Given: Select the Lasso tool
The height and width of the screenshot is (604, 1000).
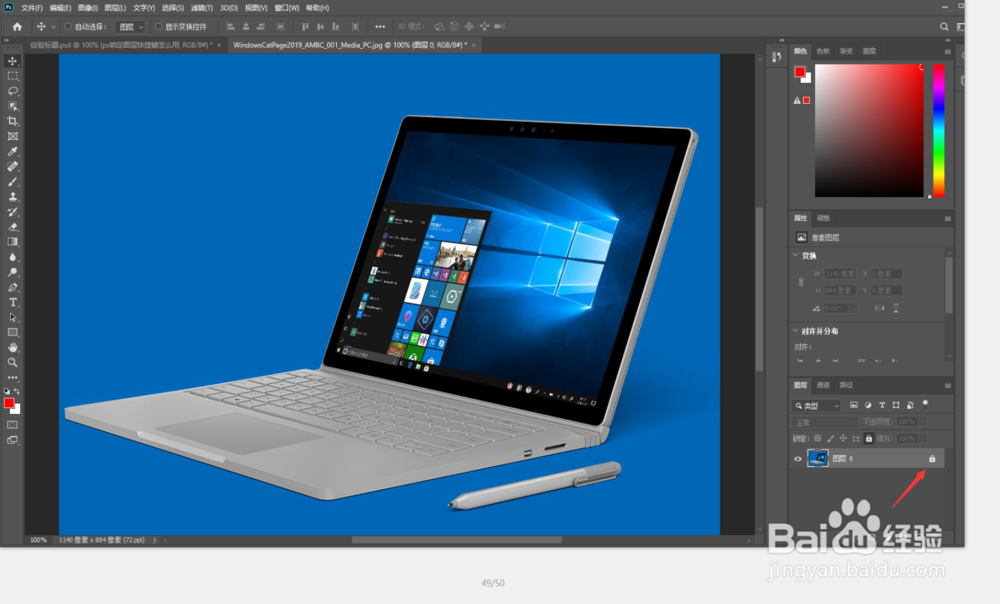Looking at the screenshot, I should tap(12, 91).
